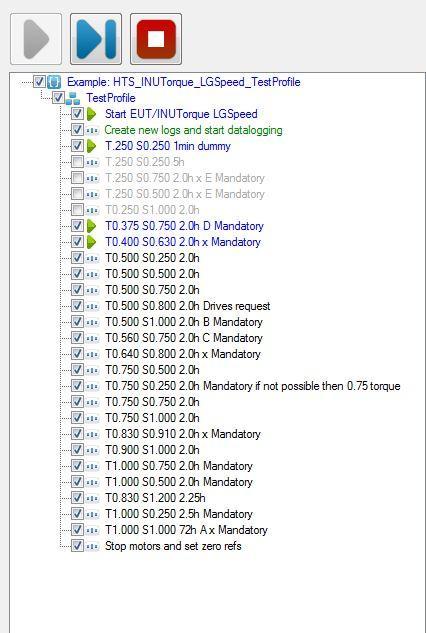Click step icon of Stop motors row
The width and height of the screenshot is (426, 633).
(x=92, y=546)
